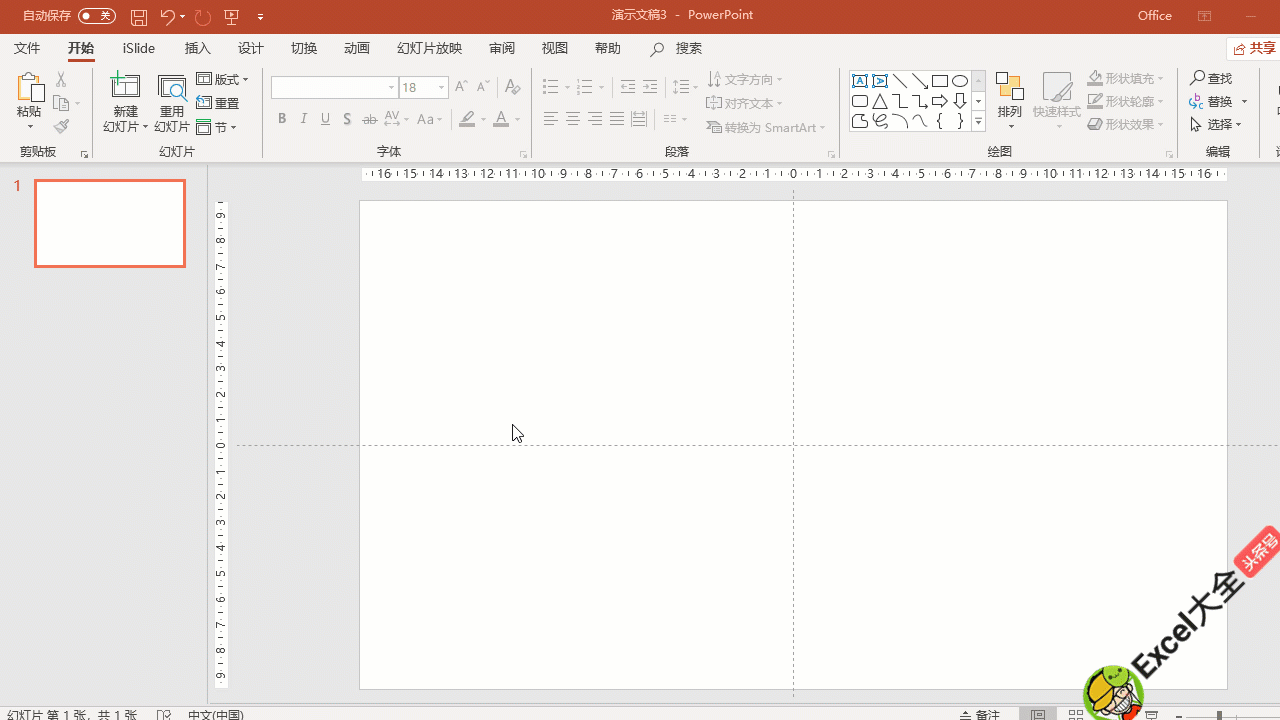Click the center align paragraph icon
This screenshot has width=1280, height=720.
tap(573, 119)
